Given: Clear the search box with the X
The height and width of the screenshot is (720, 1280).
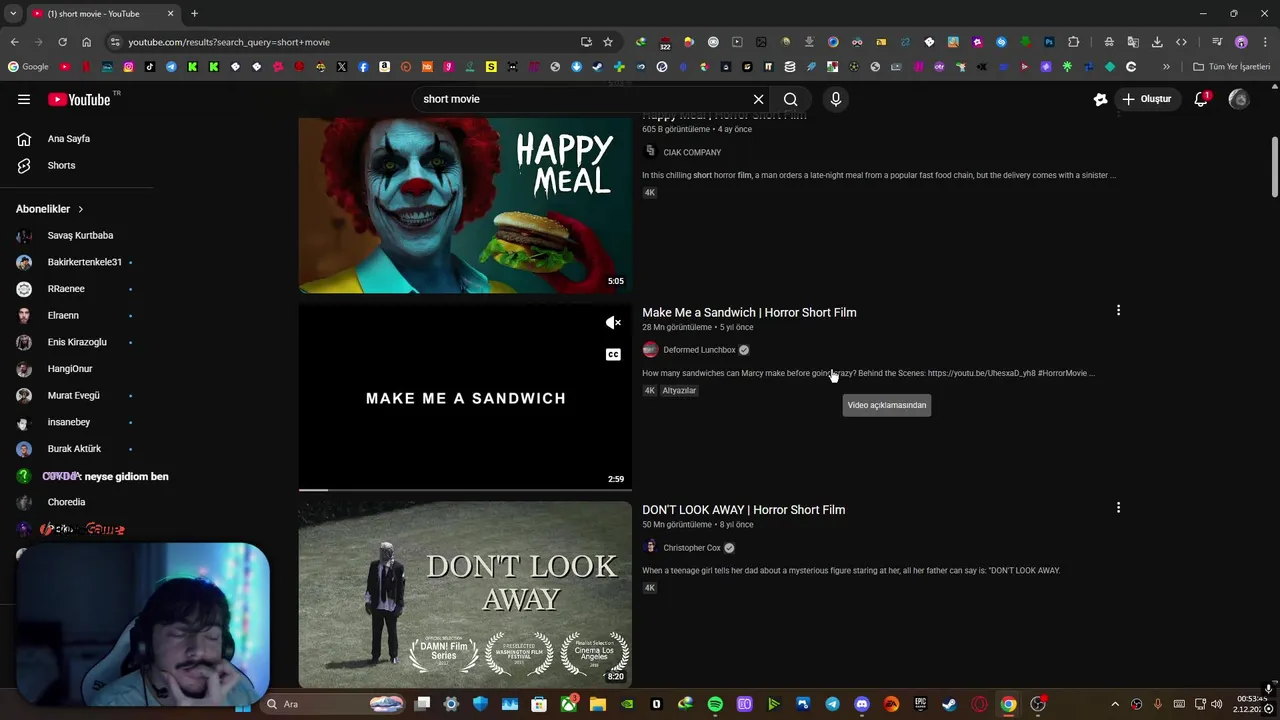Looking at the screenshot, I should pyautogui.click(x=758, y=99).
